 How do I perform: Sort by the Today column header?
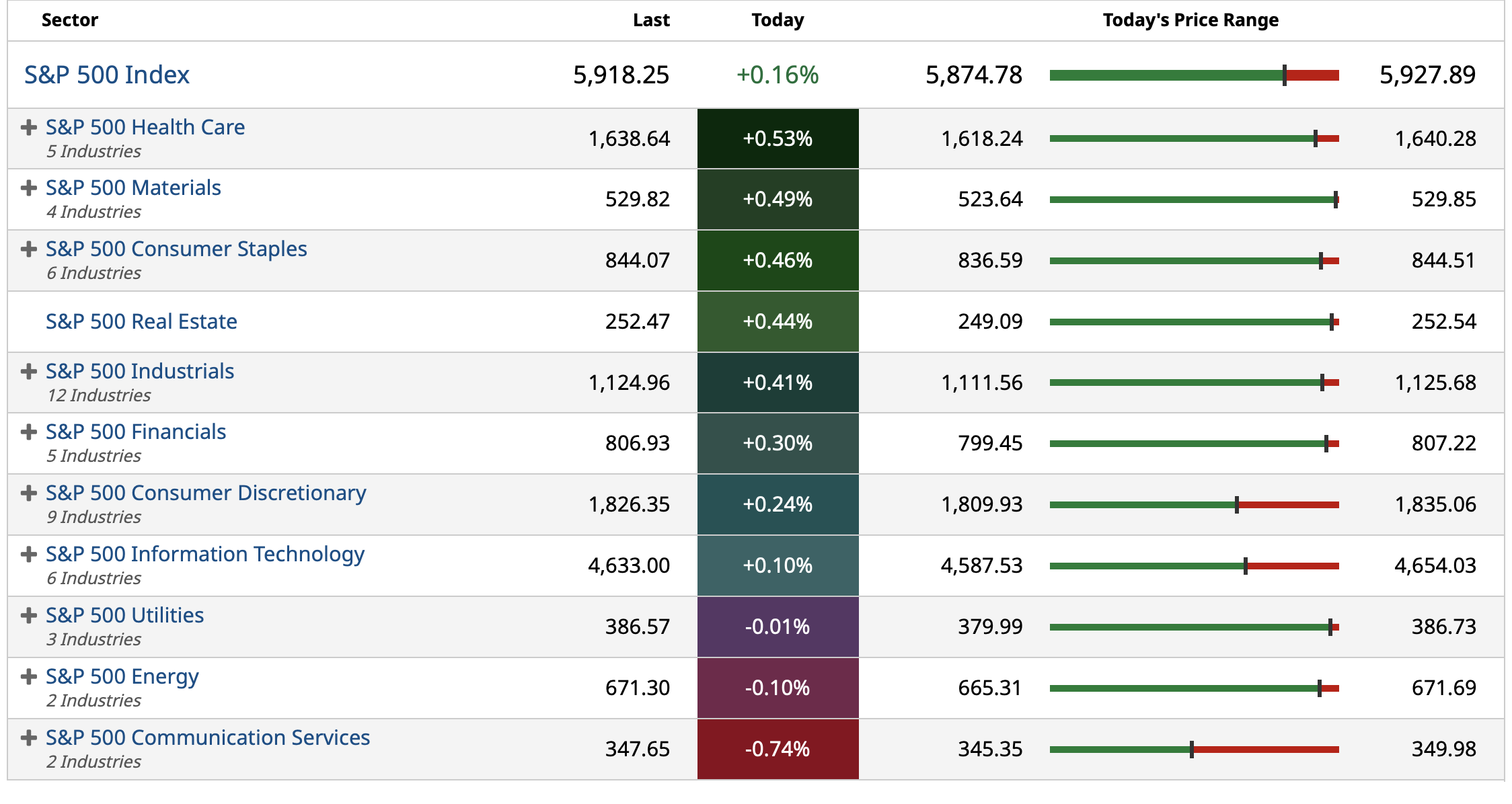778,20
